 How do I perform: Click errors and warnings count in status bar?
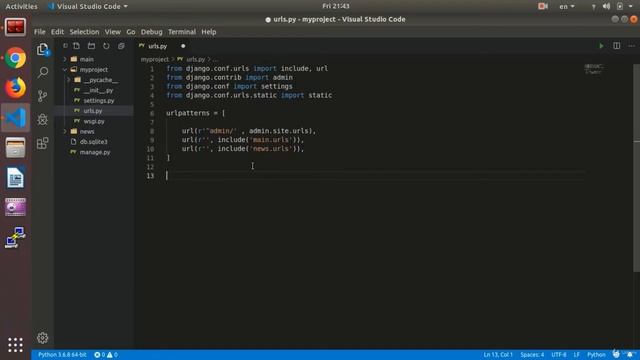click(106, 355)
